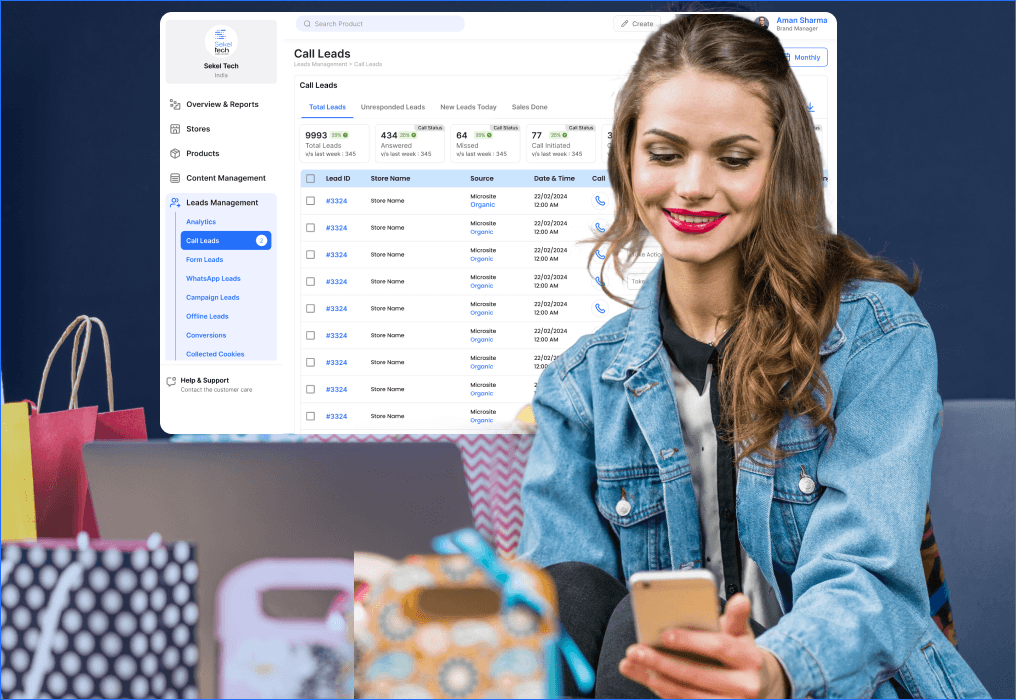Open WhatsApp Leads submenu item
The image size is (1016, 700).
pyautogui.click(x=213, y=279)
